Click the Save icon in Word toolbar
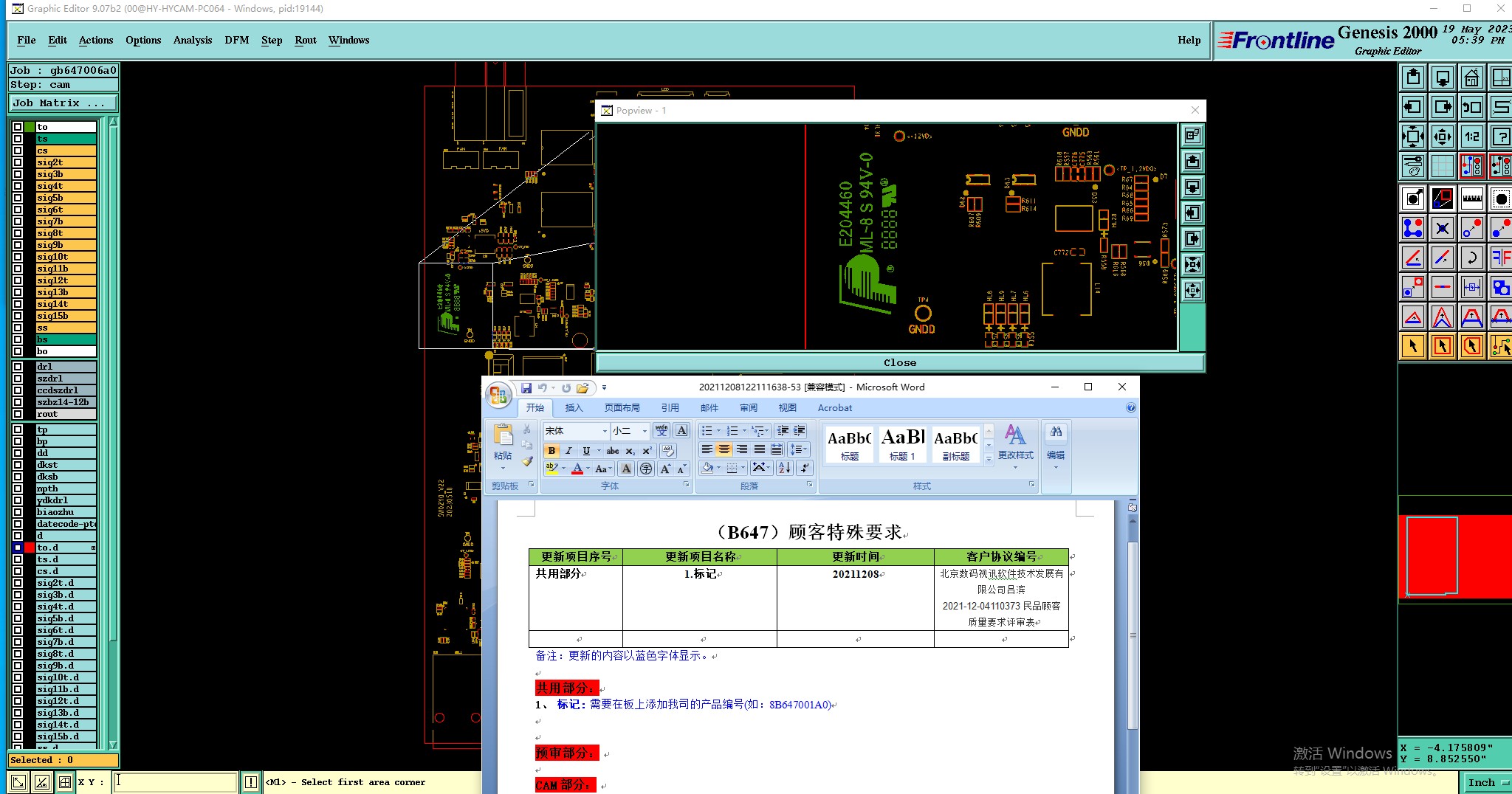Image resolution: width=1512 pixels, height=794 pixels. point(526,388)
